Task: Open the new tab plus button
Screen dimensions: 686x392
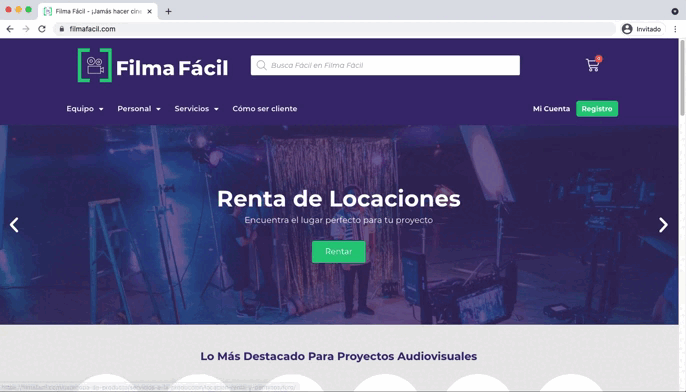Action: (168, 11)
